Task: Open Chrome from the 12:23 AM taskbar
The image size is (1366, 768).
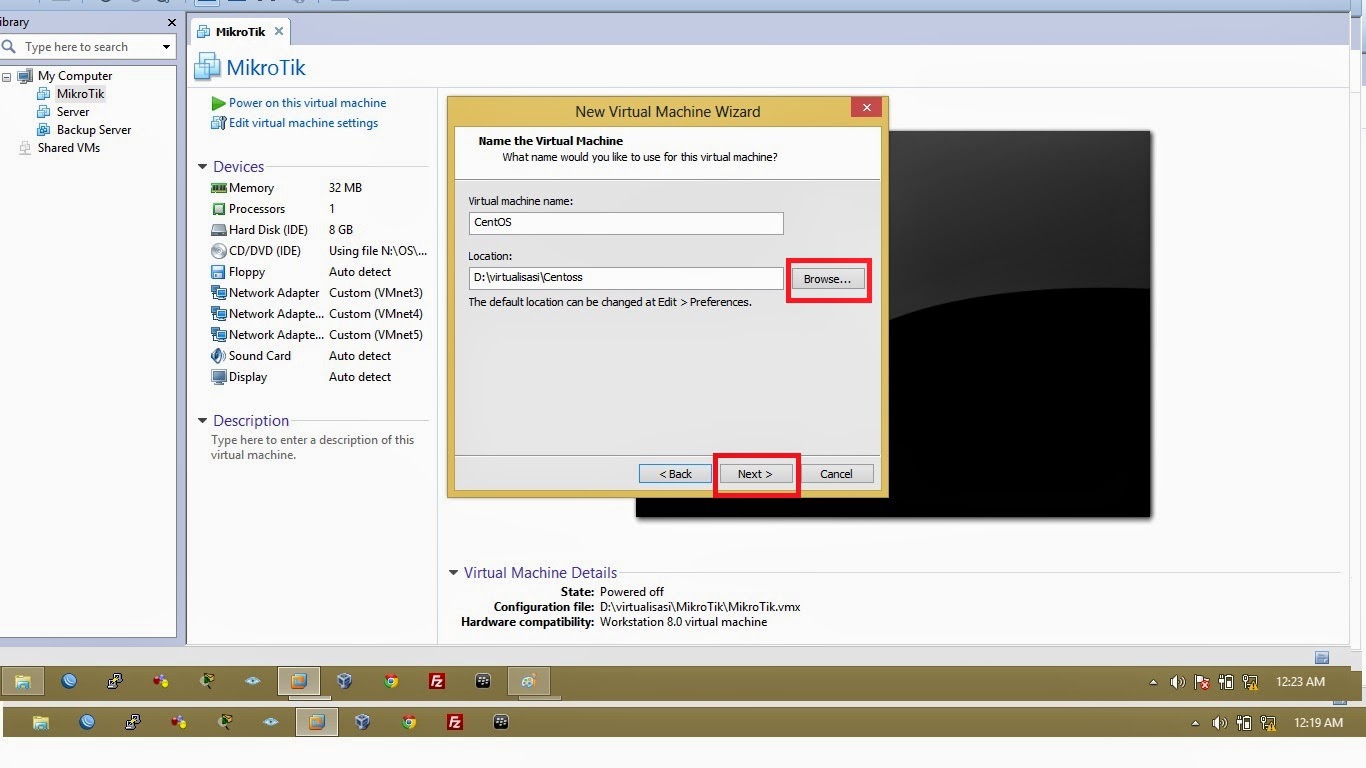Action: coord(391,682)
